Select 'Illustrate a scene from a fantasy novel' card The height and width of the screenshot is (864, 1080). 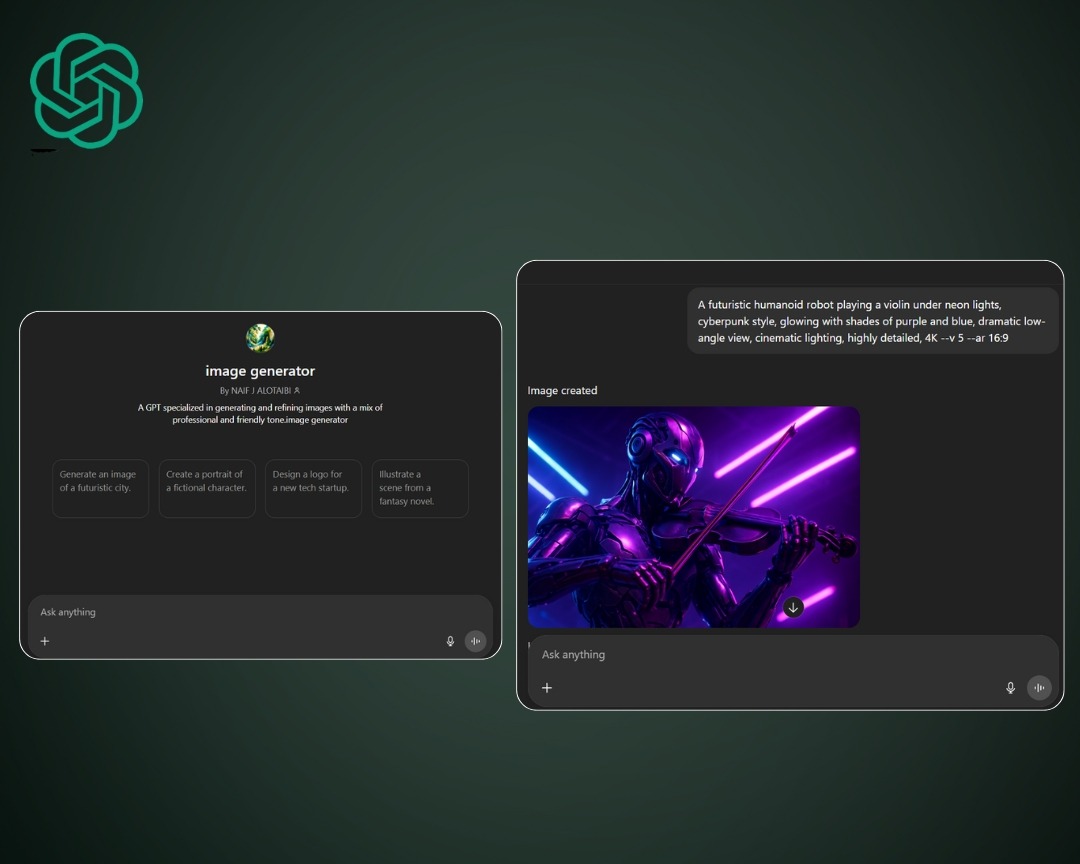point(420,488)
